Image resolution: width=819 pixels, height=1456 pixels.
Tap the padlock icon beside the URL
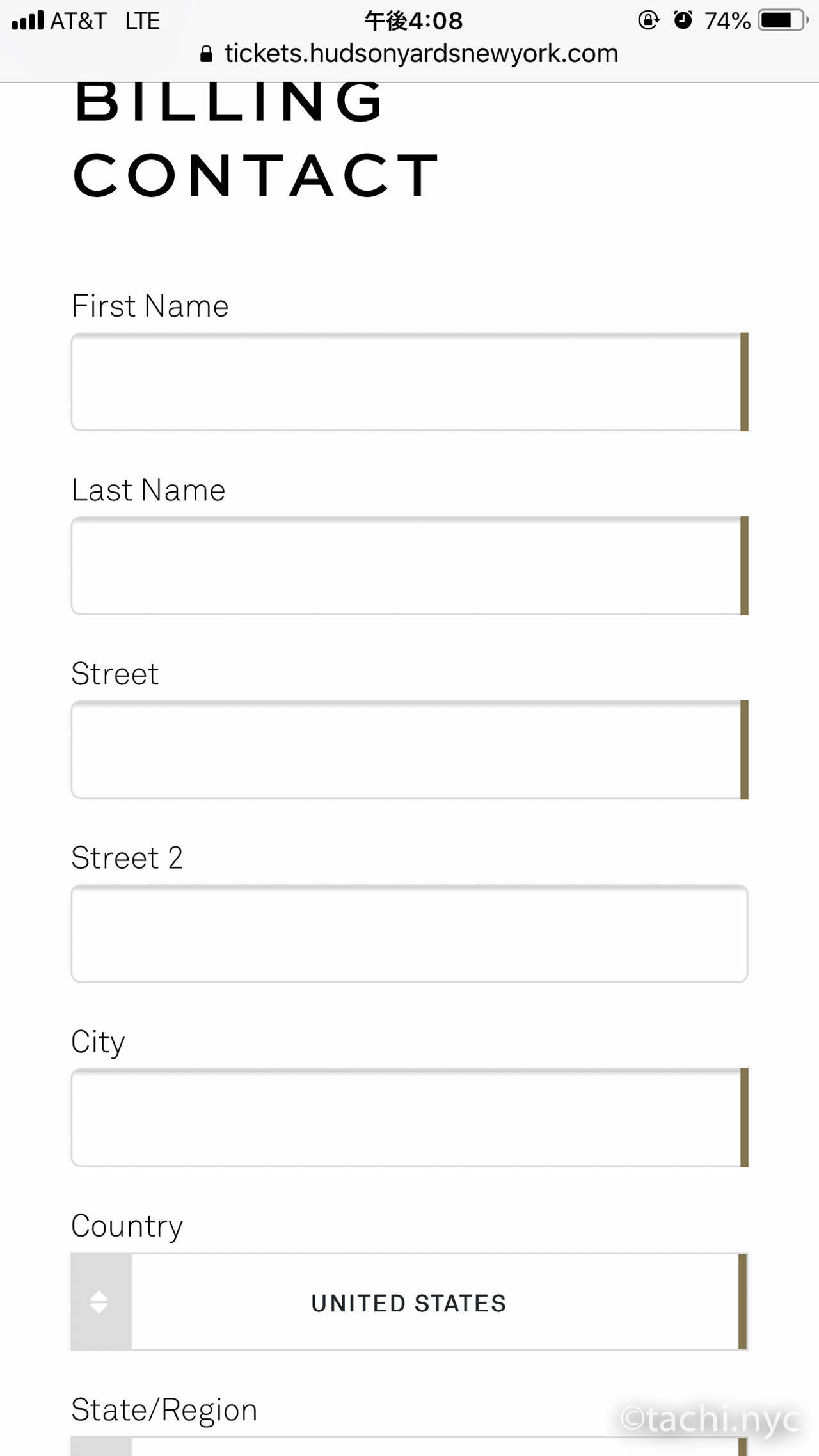coord(206,54)
